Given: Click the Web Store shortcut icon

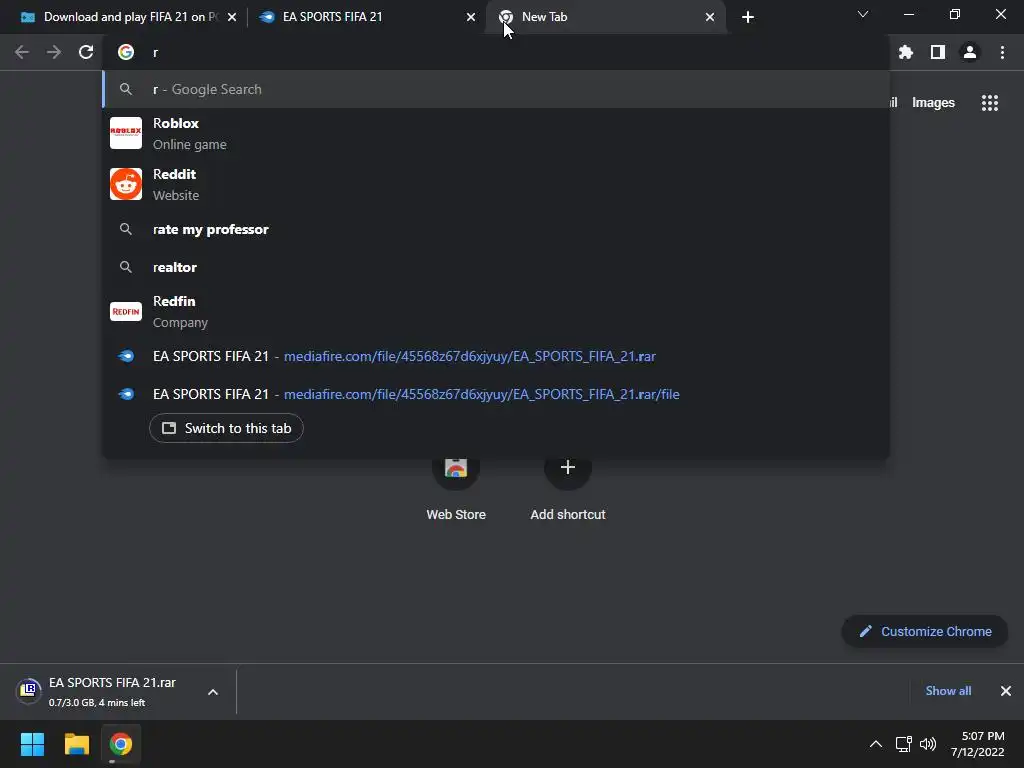Looking at the screenshot, I should [x=456, y=468].
